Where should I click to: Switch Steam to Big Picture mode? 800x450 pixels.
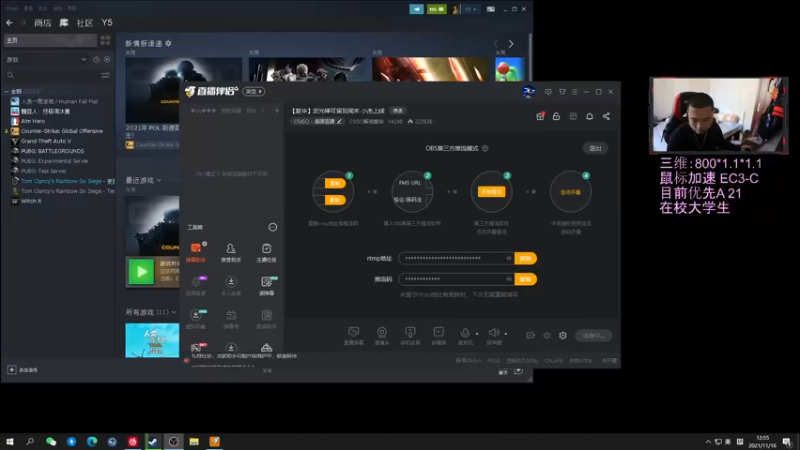click(x=490, y=9)
